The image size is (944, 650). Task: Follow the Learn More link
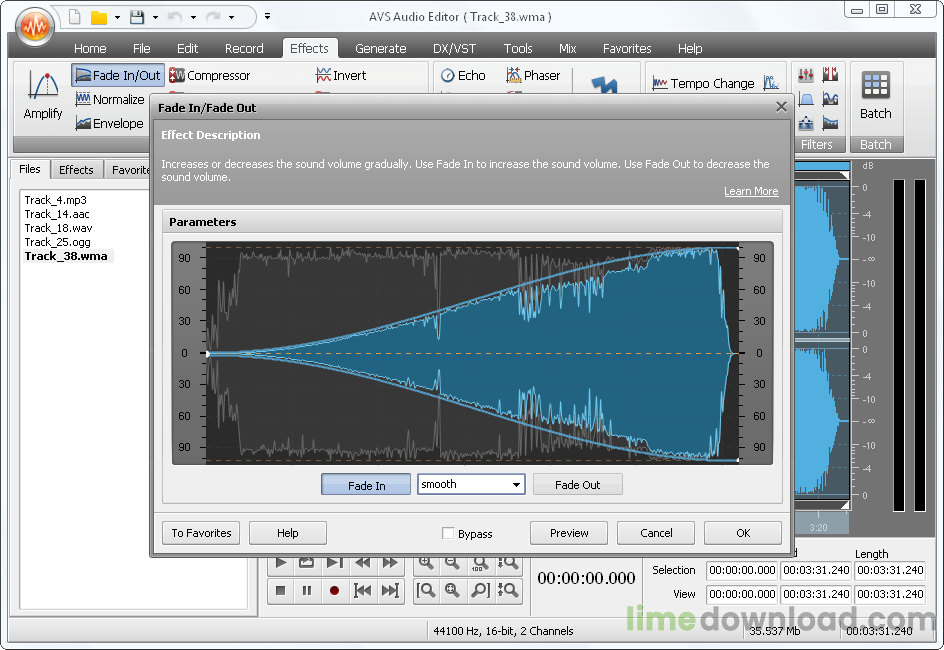(x=751, y=191)
